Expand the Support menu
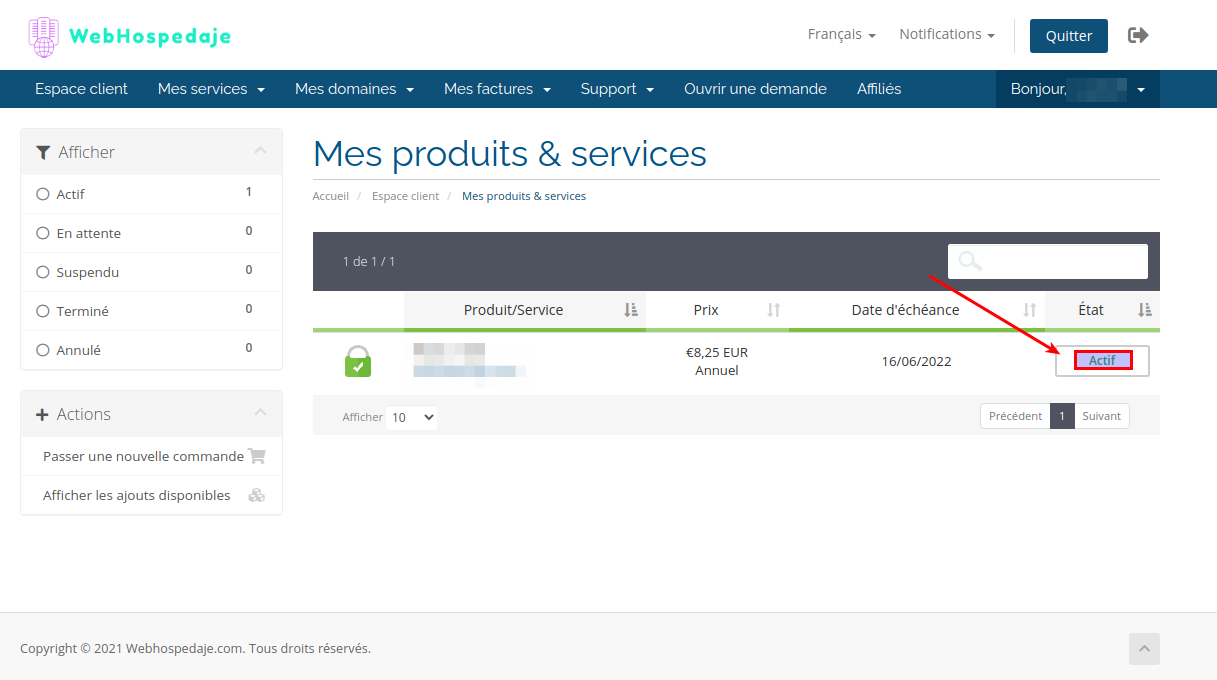 (x=617, y=89)
